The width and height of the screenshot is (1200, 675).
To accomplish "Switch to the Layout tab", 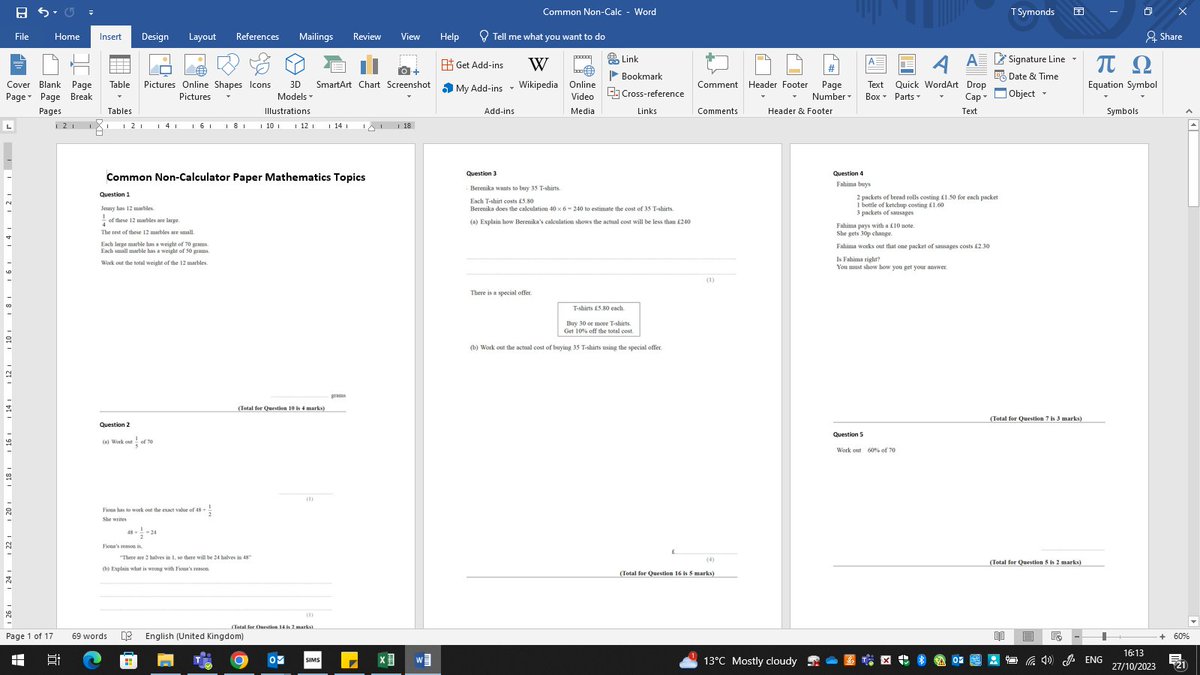I will coord(203,37).
